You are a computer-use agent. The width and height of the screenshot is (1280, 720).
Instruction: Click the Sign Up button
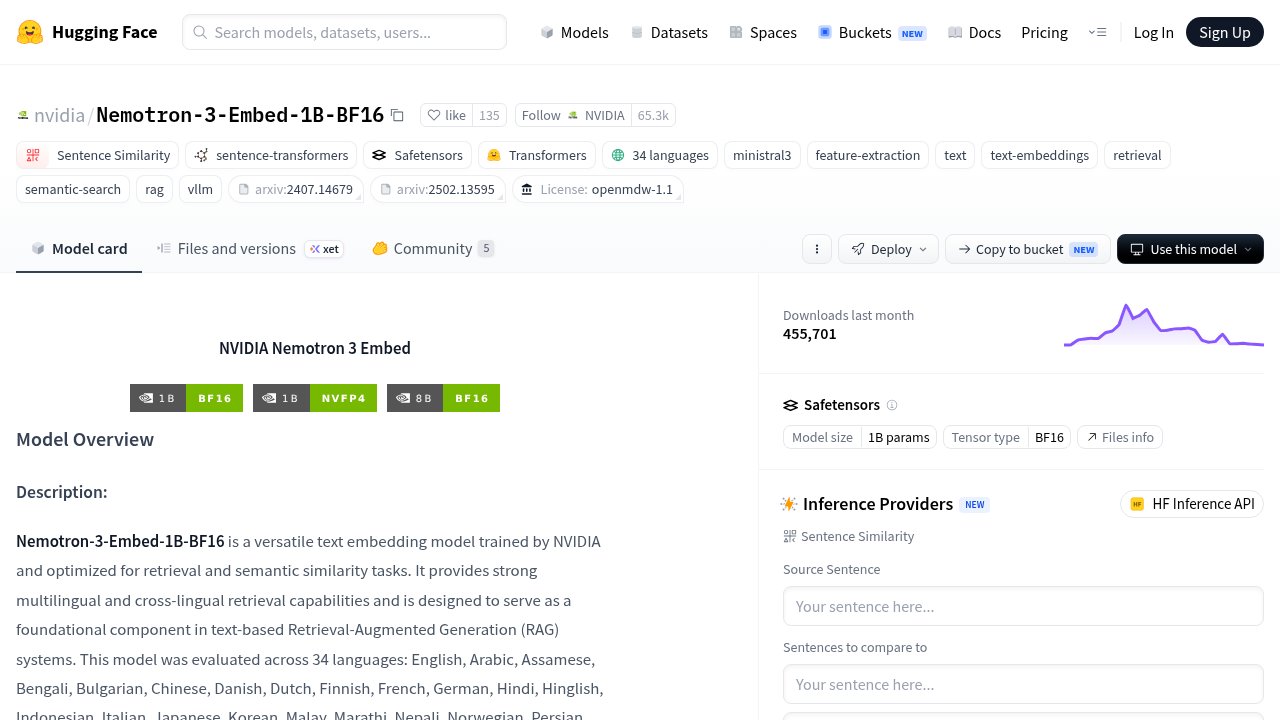(1225, 32)
